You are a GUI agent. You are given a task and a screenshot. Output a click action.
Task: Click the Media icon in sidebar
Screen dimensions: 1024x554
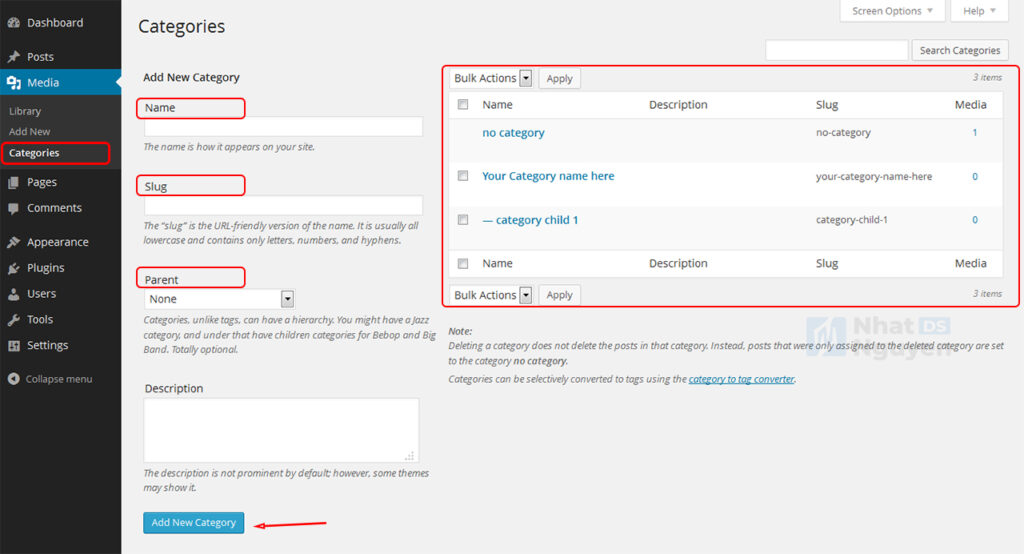coord(14,82)
